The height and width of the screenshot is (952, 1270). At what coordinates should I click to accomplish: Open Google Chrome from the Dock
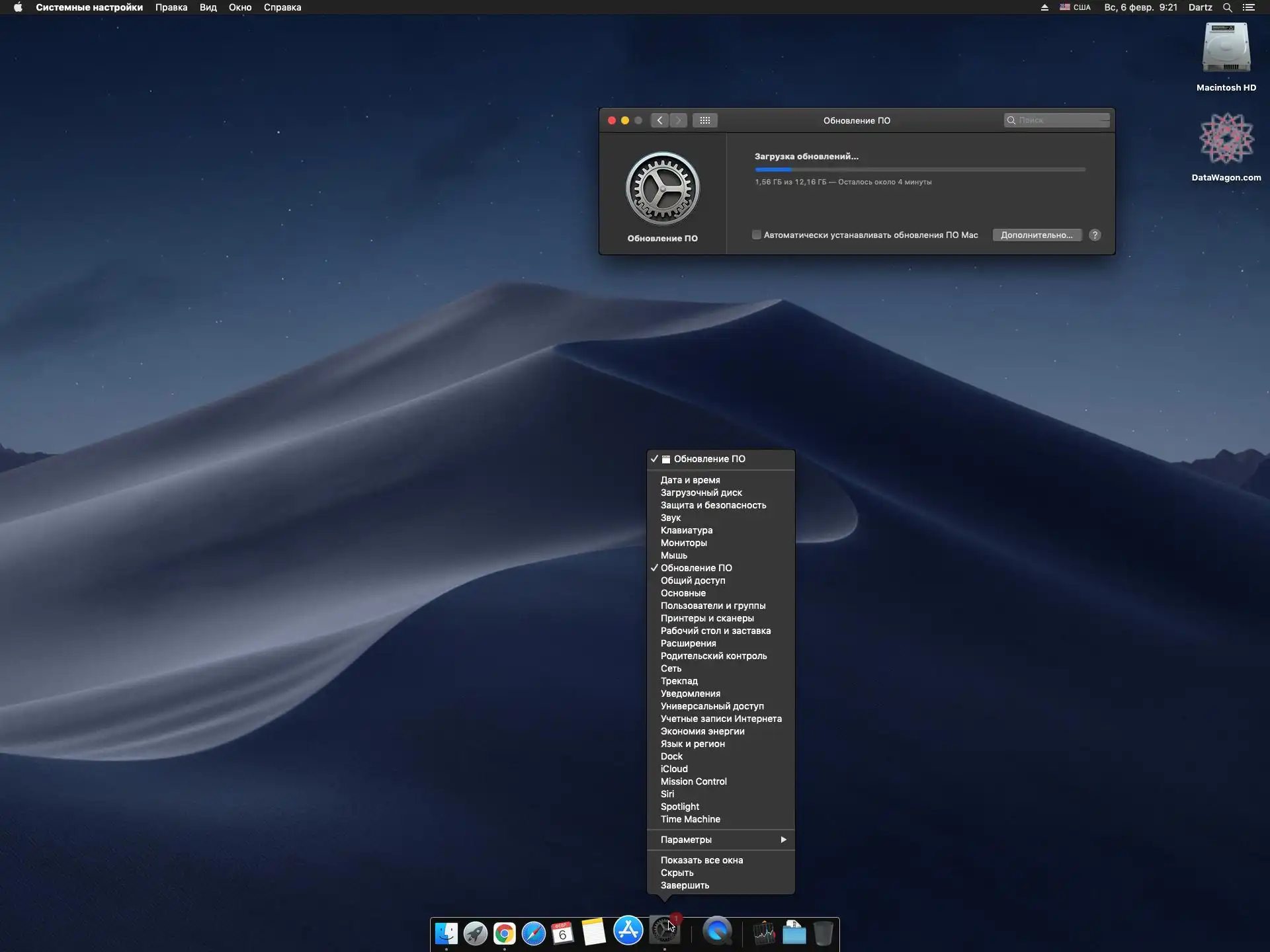click(504, 933)
